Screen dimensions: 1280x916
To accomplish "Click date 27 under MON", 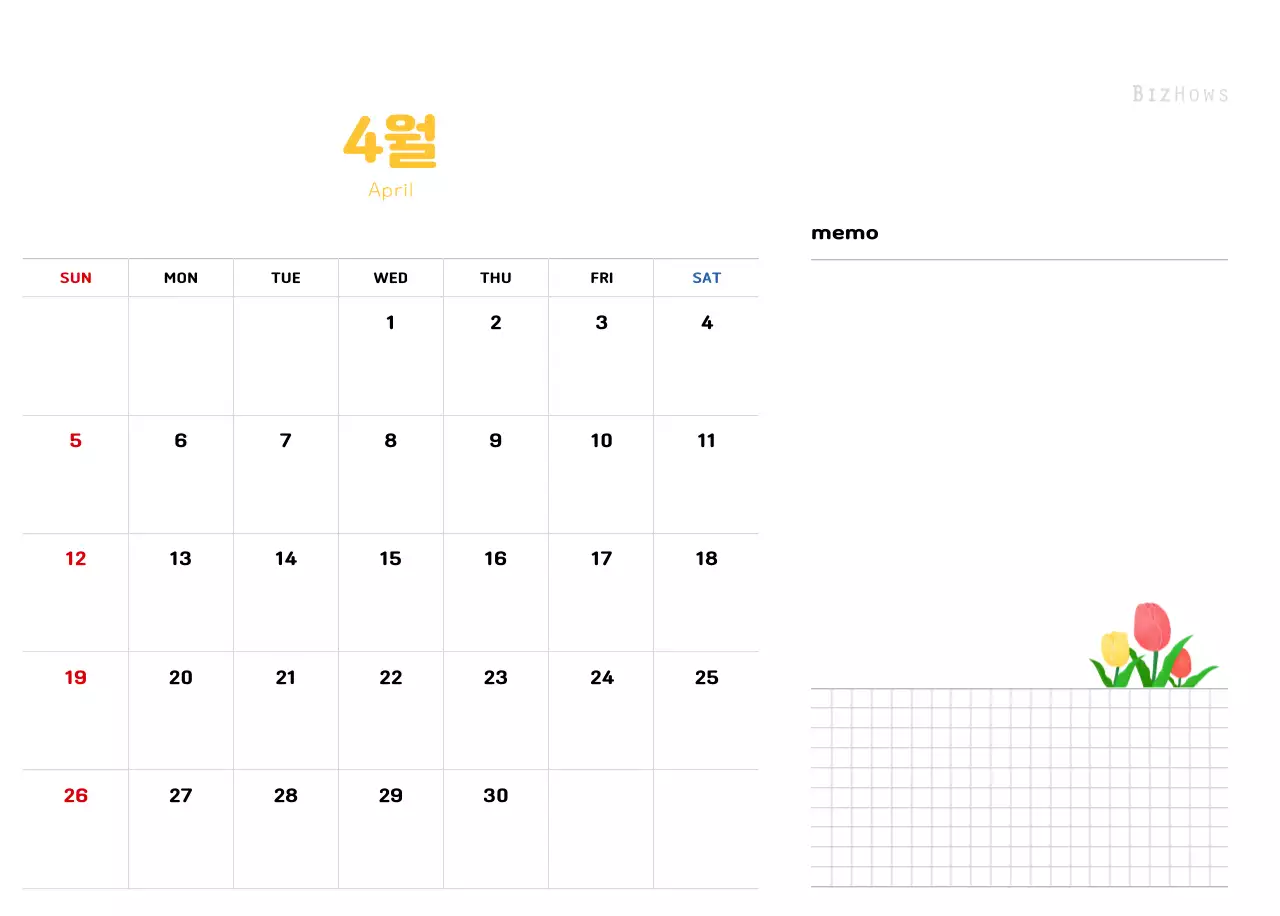I will coord(181,796).
